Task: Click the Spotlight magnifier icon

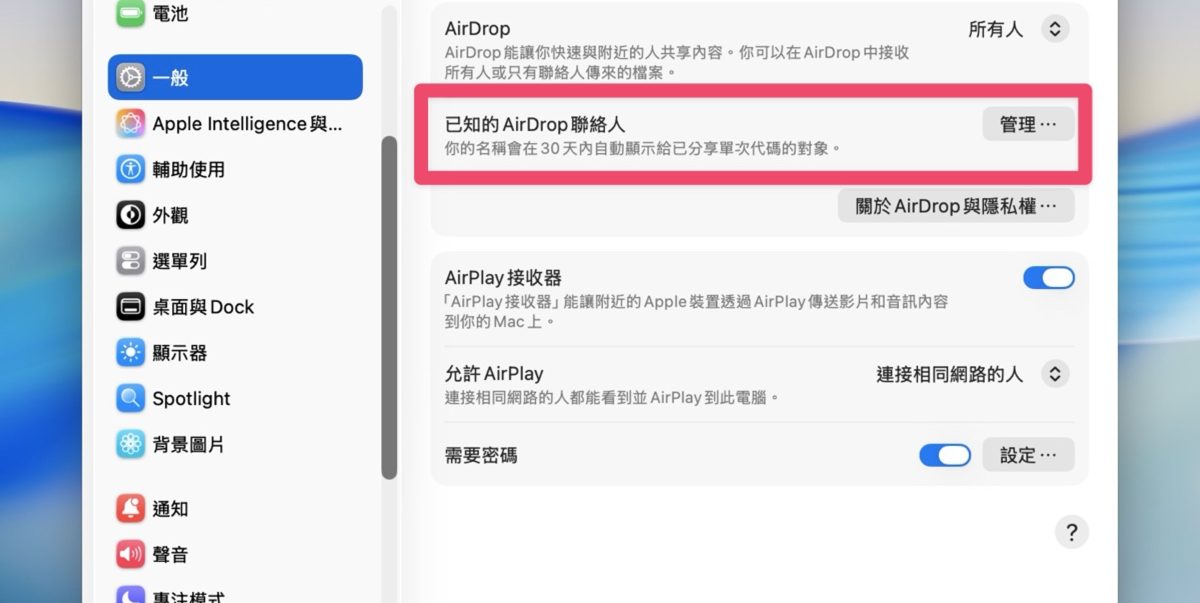Action: [x=131, y=398]
